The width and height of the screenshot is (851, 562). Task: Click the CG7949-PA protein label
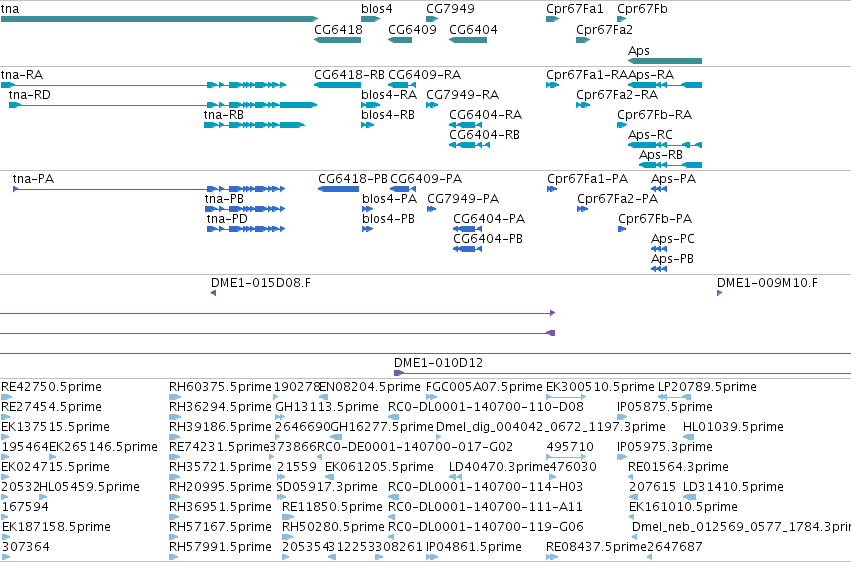(x=463, y=199)
